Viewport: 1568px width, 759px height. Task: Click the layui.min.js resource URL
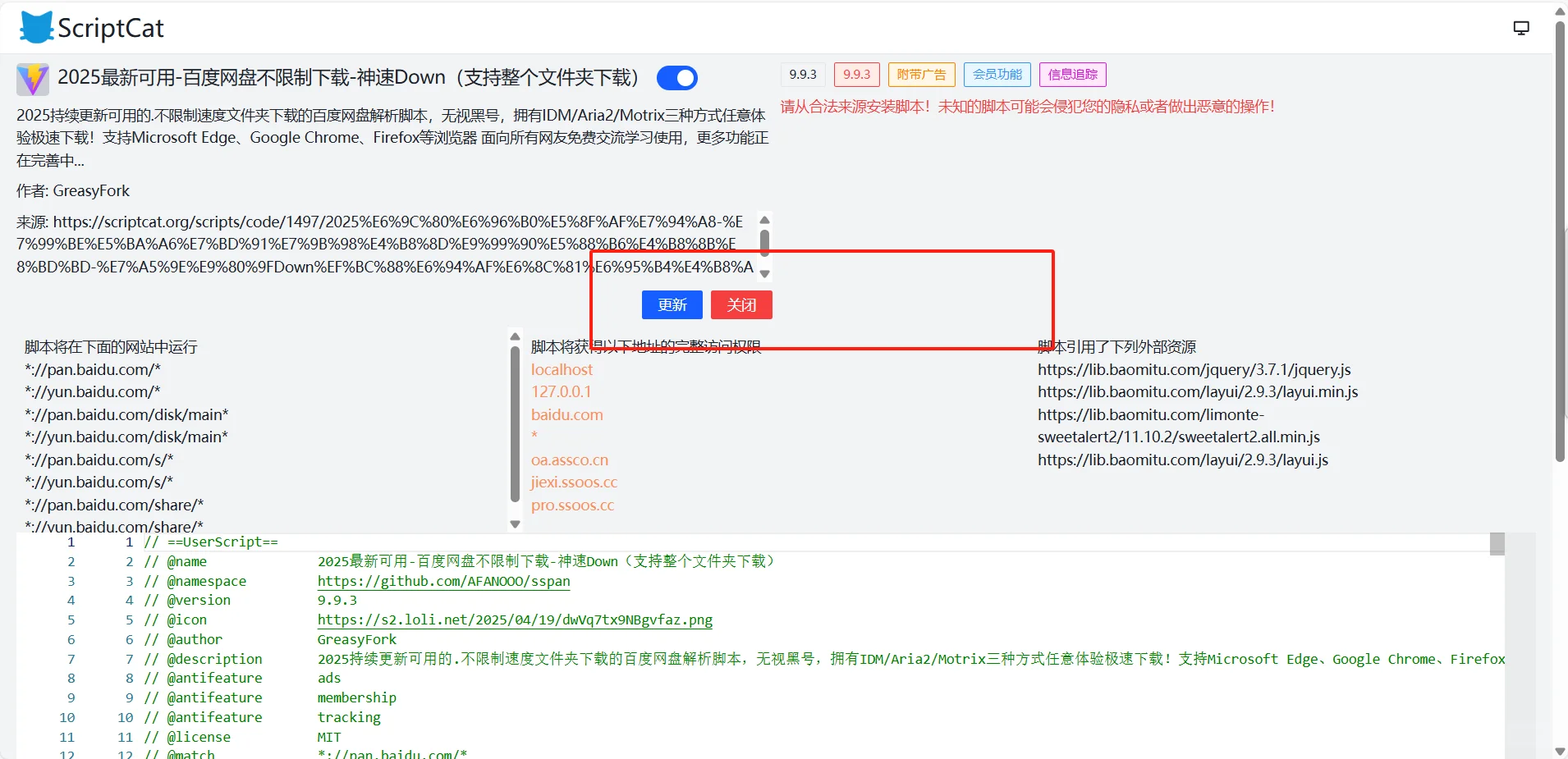(x=1198, y=391)
